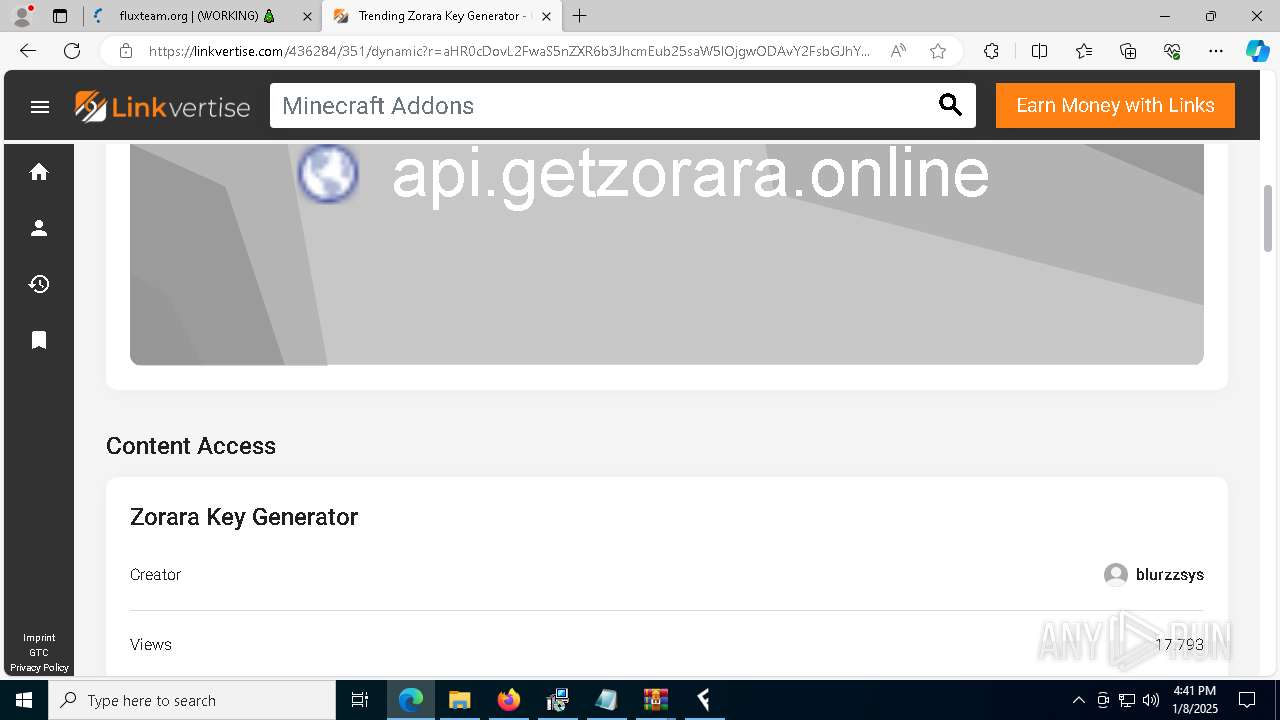Launch Firefox from taskbar
1280x720 pixels.
(509, 700)
